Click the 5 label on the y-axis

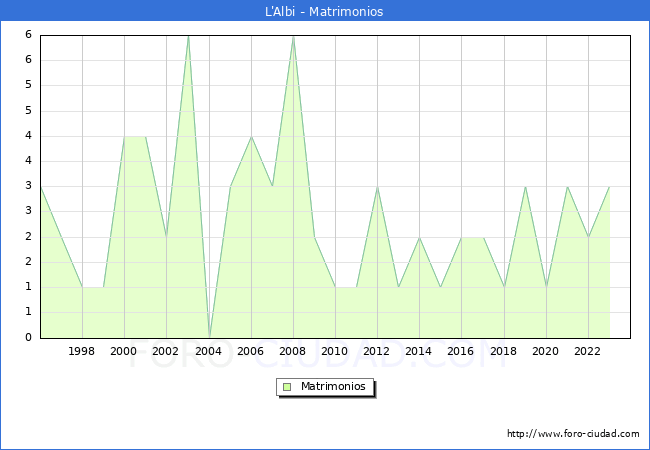(28, 85)
